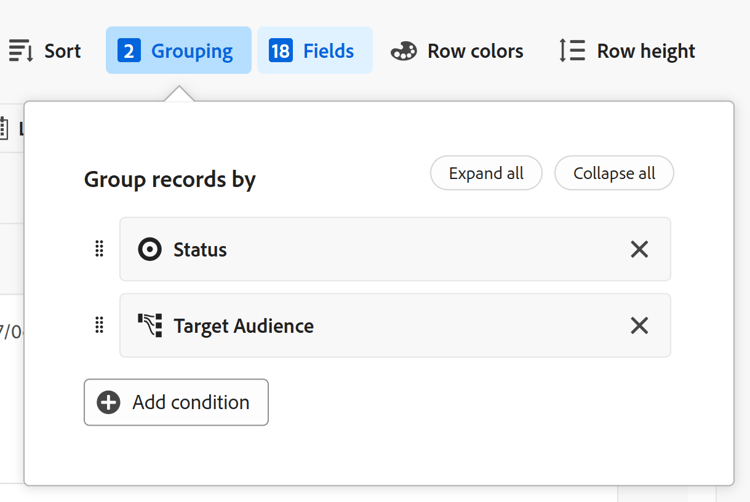Click the 18 fields count badge
This screenshot has height=502, width=750.
point(281,51)
